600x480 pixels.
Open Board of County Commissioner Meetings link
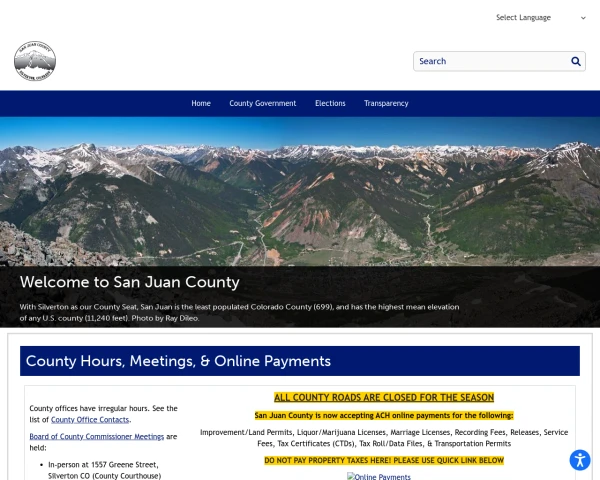tap(96, 436)
